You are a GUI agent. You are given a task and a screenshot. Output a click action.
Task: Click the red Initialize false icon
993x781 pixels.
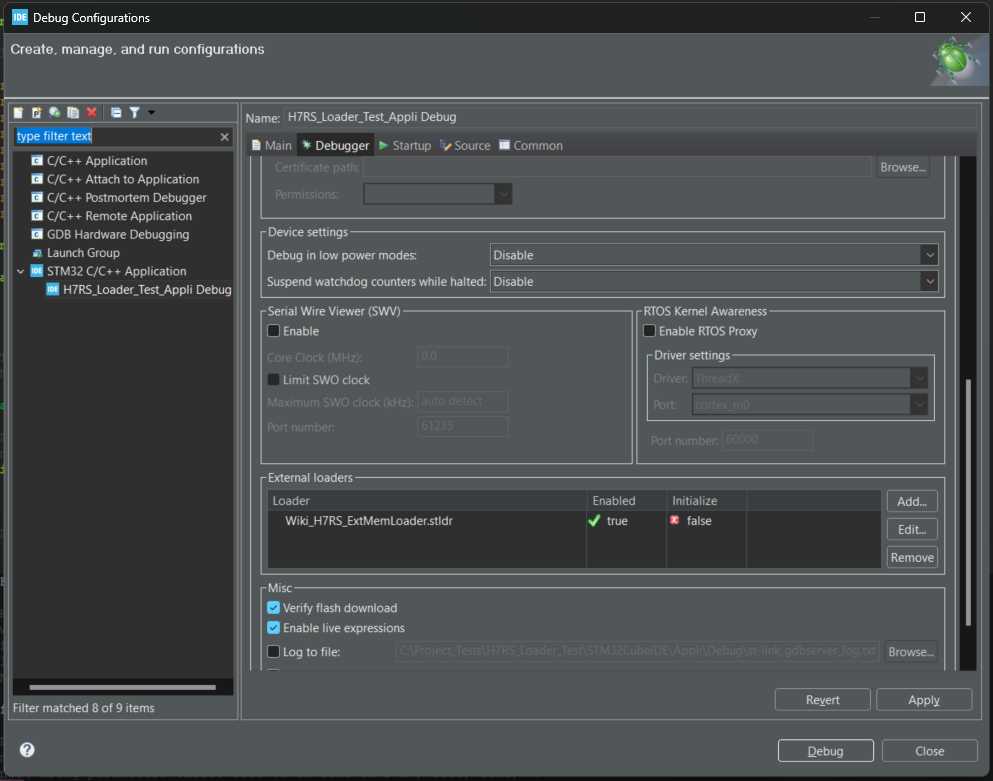pos(674,520)
